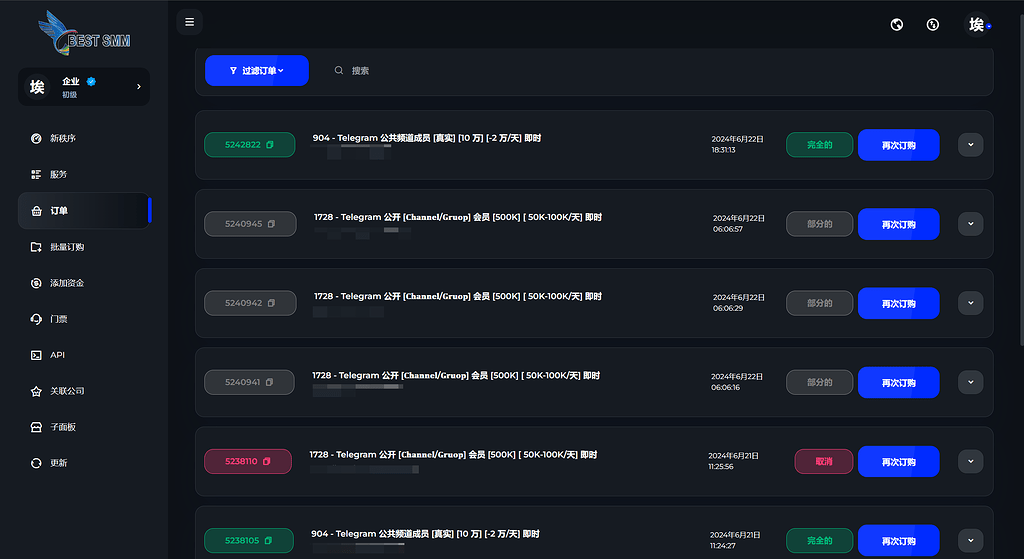
Task: Click the 18:31:13 order date
Action: (x=737, y=144)
